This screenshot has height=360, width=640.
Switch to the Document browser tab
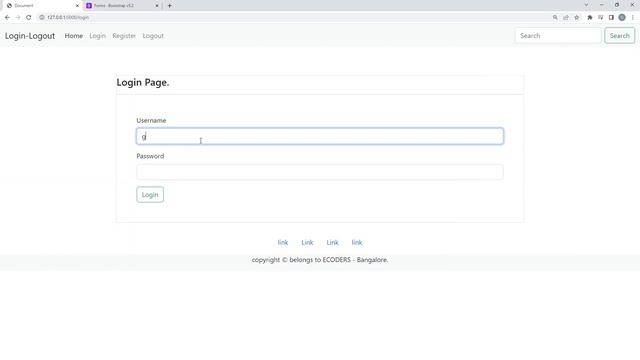41,6
